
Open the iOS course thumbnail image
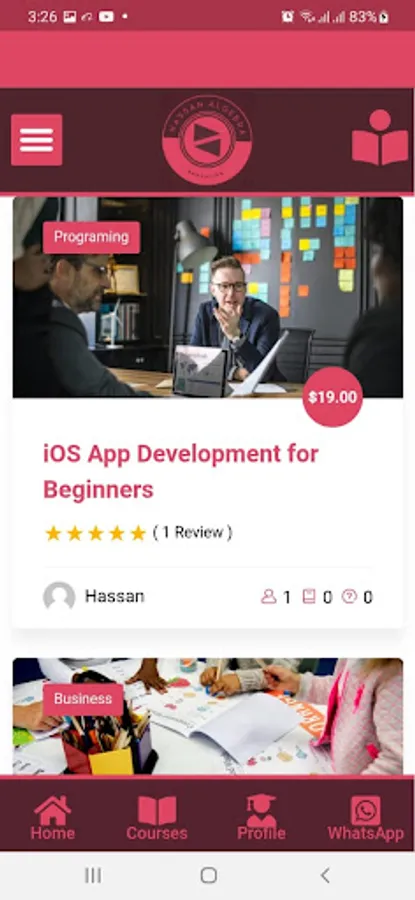pyautogui.click(x=207, y=297)
